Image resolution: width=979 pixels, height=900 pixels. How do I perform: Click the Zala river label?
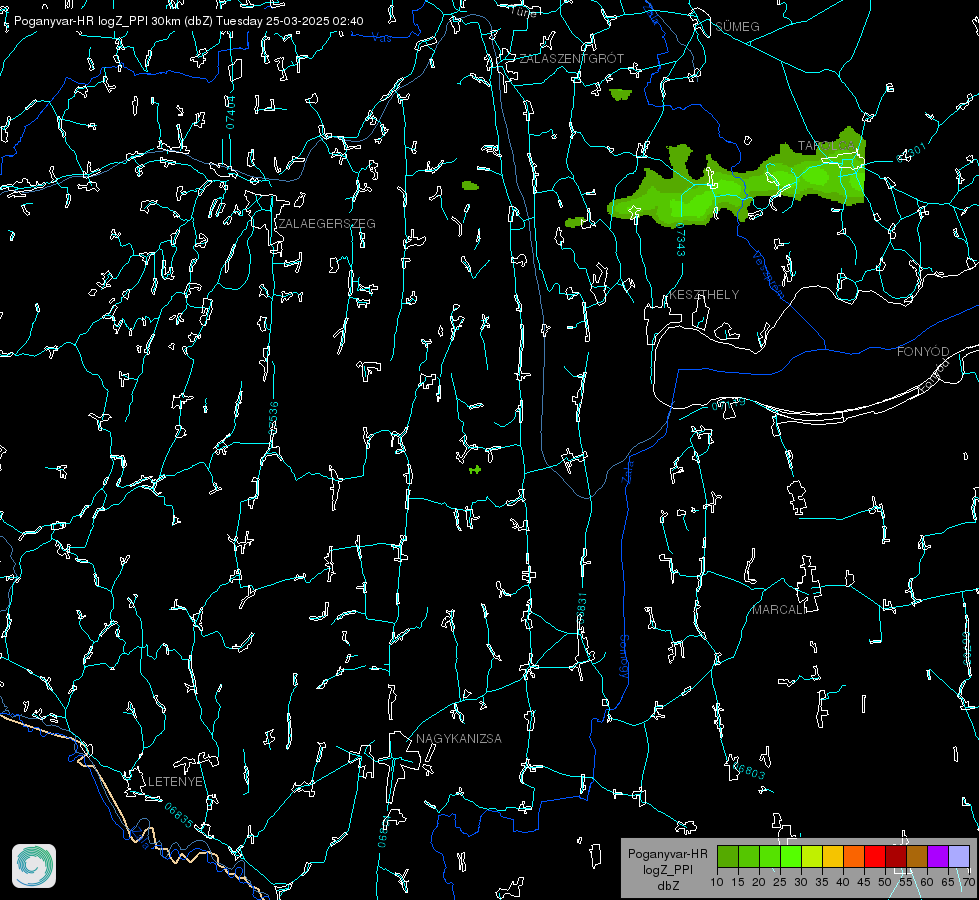[627, 471]
